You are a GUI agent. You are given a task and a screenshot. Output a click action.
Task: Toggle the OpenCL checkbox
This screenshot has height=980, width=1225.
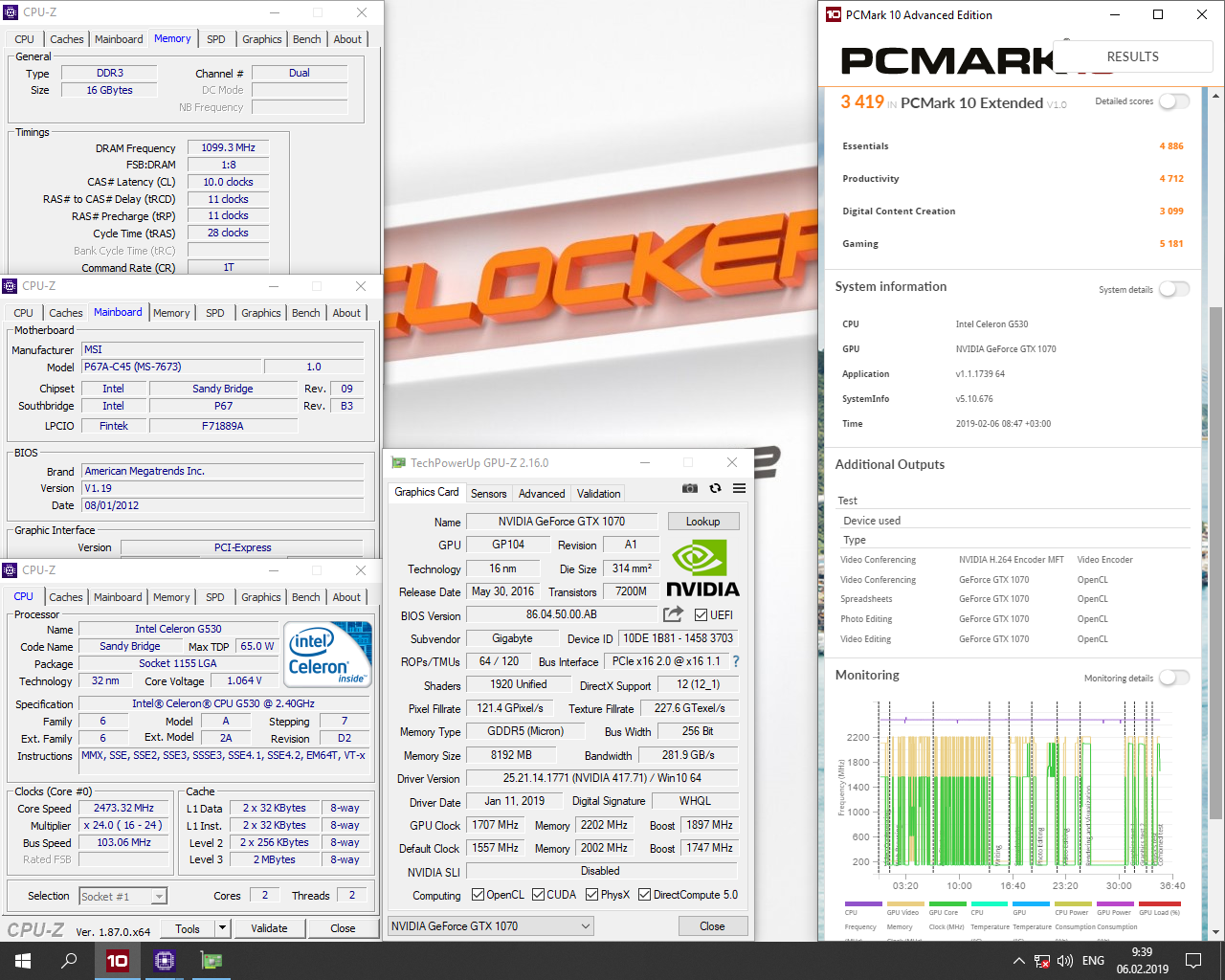[x=479, y=895]
